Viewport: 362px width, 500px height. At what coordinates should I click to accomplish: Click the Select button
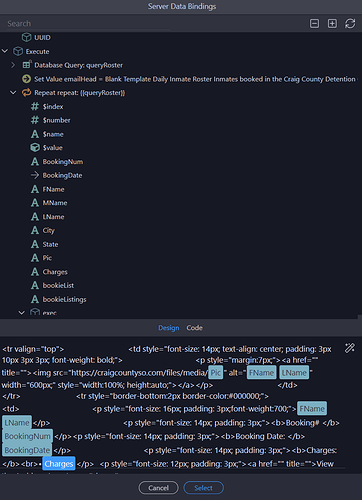click(x=203, y=488)
